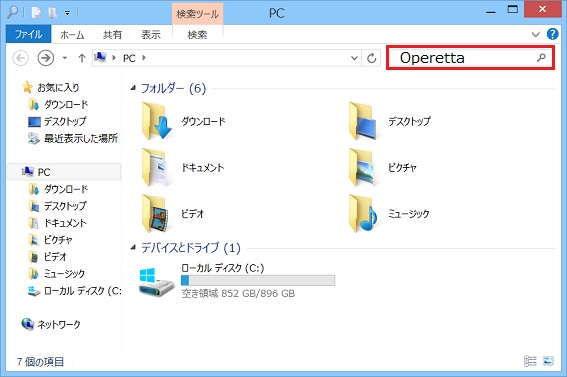The height and width of the screenshot is (377, 567).
Task: Click the 空き領域 852 GB/896 GB text
Action: point(238,293)
